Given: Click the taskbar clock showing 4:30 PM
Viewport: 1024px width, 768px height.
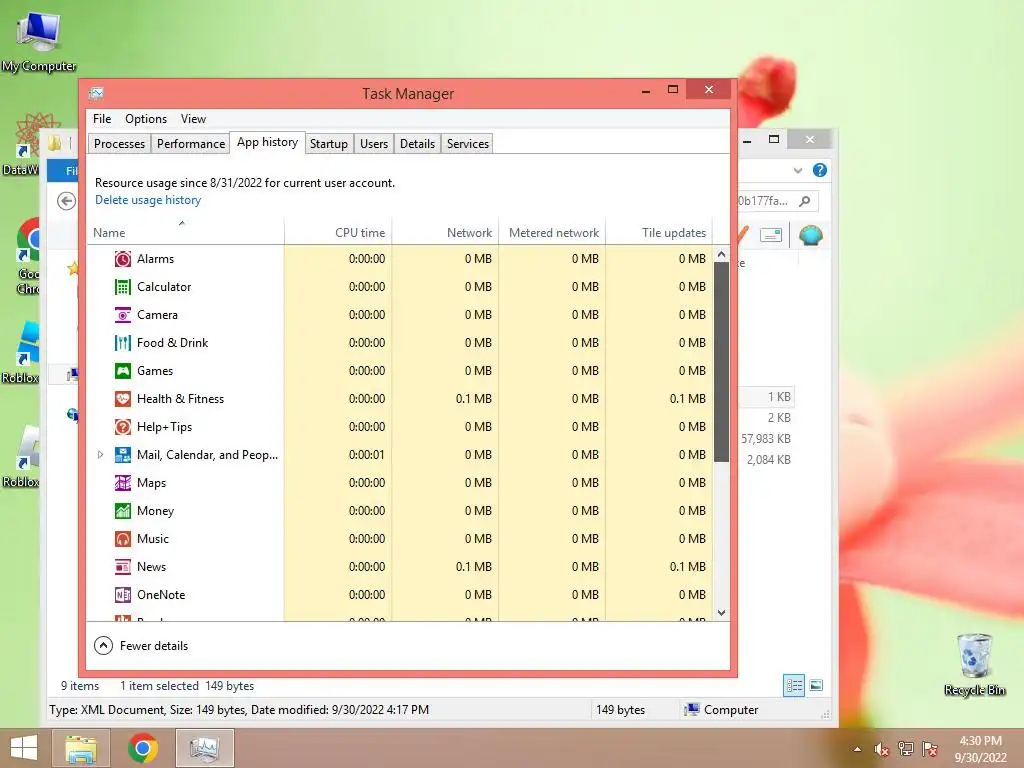Looking at the screenshot, I should coord(980,749).
